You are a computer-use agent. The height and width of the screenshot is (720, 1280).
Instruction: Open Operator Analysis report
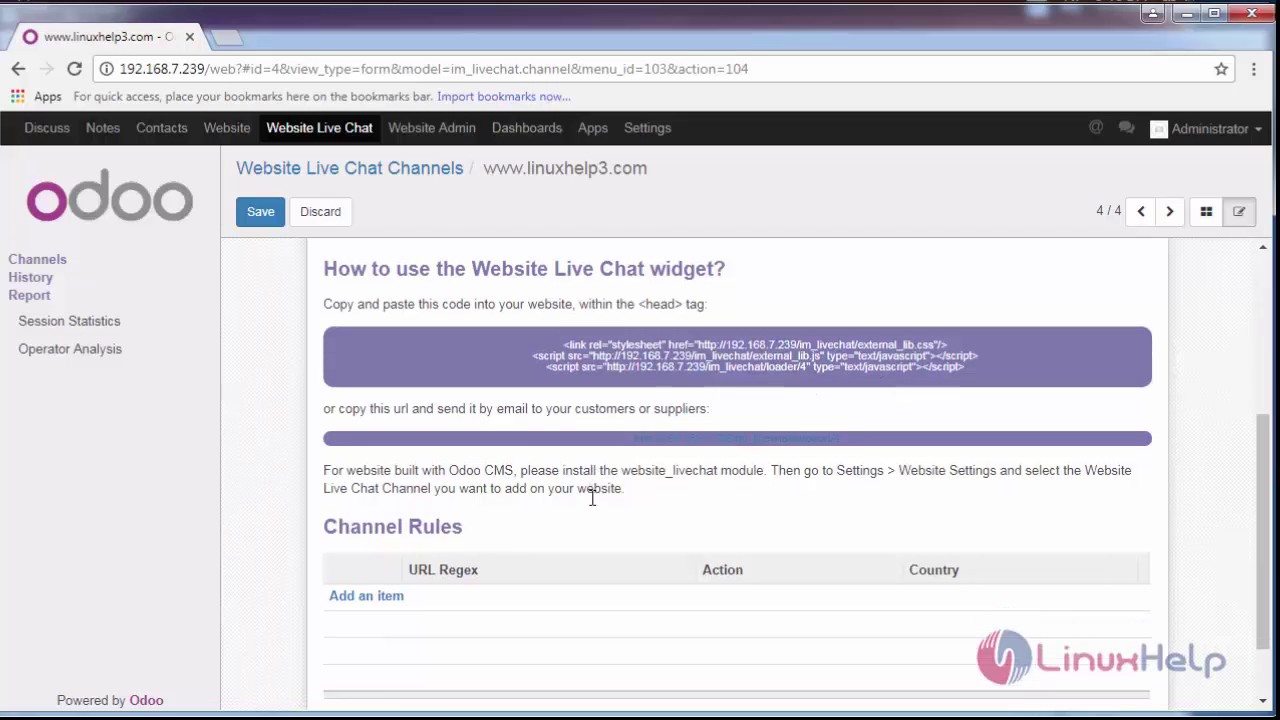click(x=70, y=349)
